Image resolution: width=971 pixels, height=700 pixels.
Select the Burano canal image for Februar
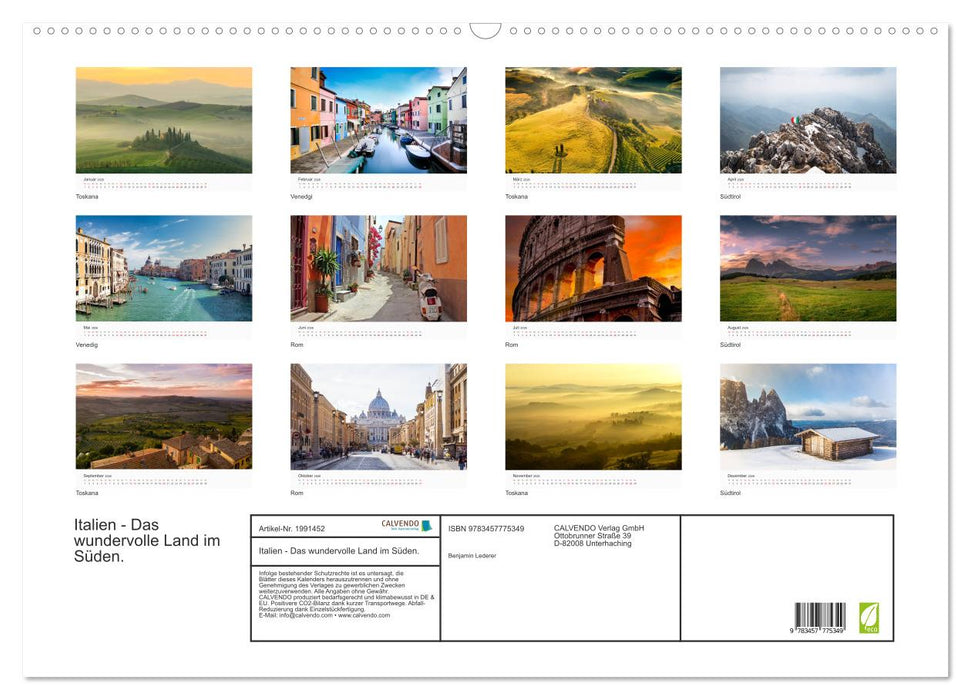coord(378,119)
